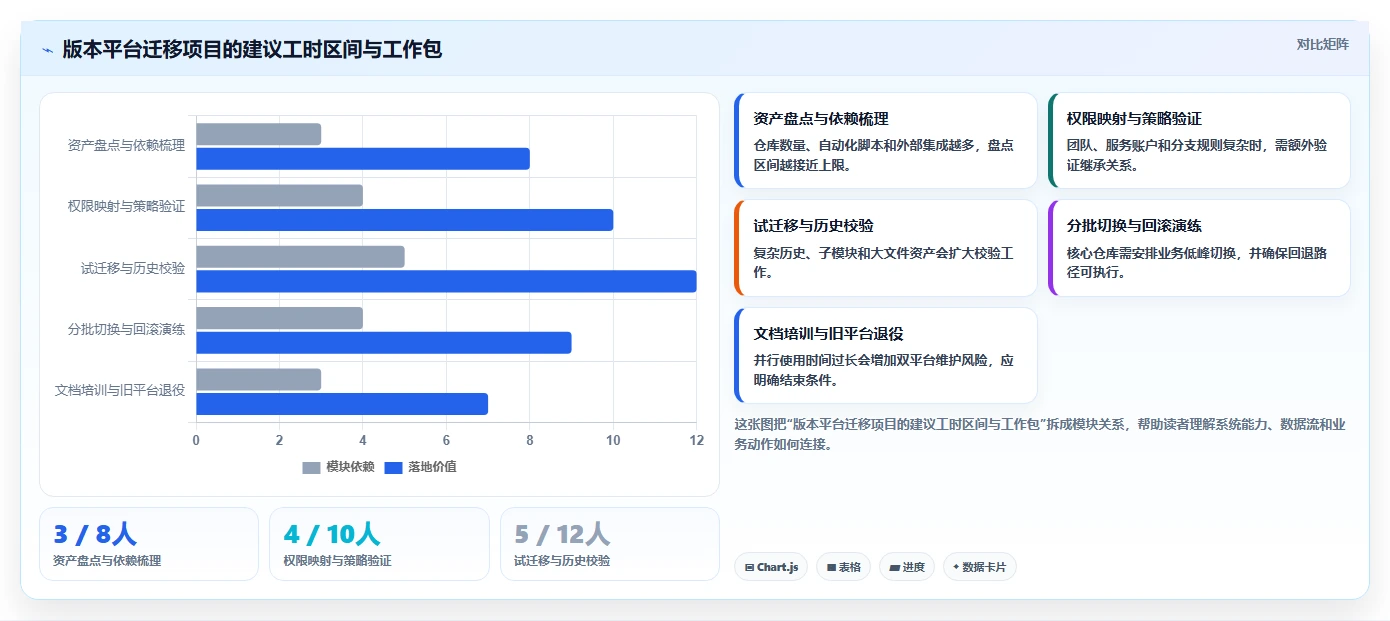Click the blue bar for 文档培训与旧平台退役
The height and width of the screenshot is (621, 1390).
[342, 404]
